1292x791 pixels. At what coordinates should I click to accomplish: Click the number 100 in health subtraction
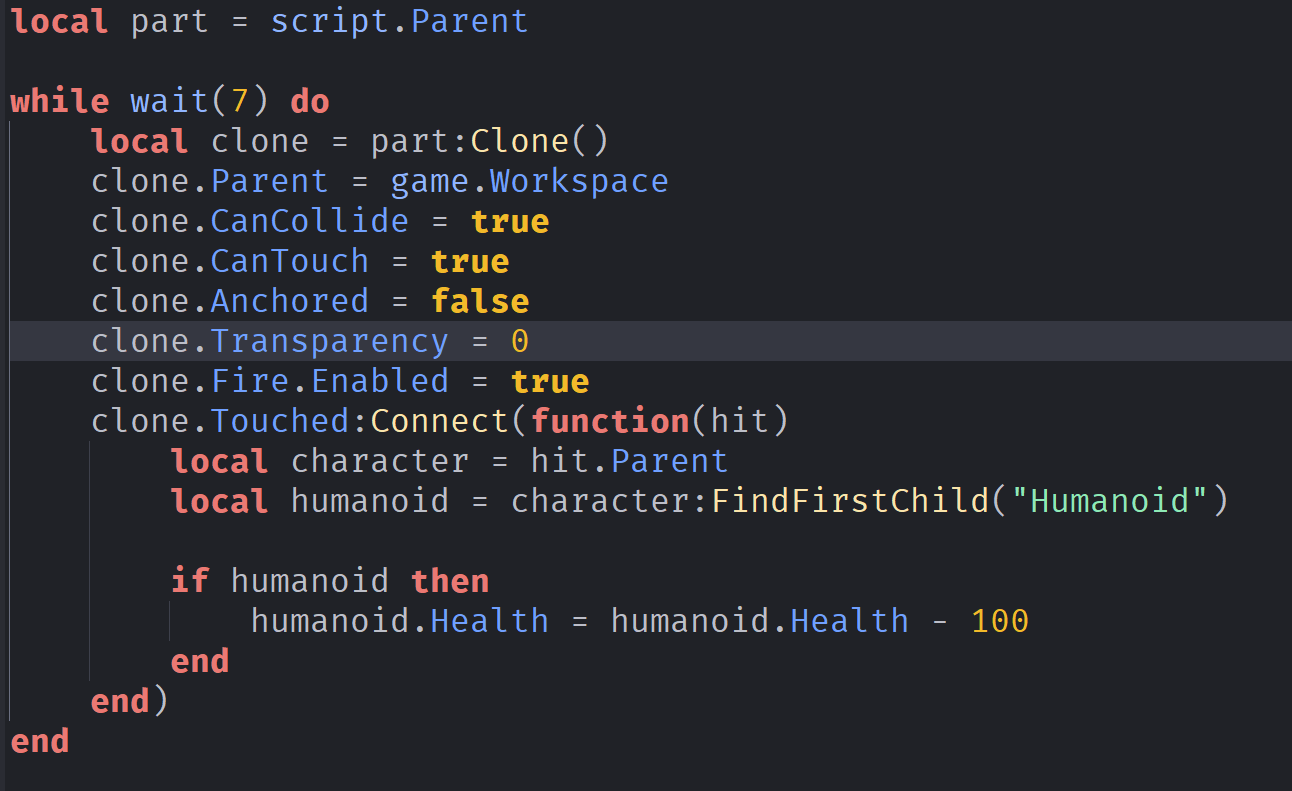point(1000,621)
